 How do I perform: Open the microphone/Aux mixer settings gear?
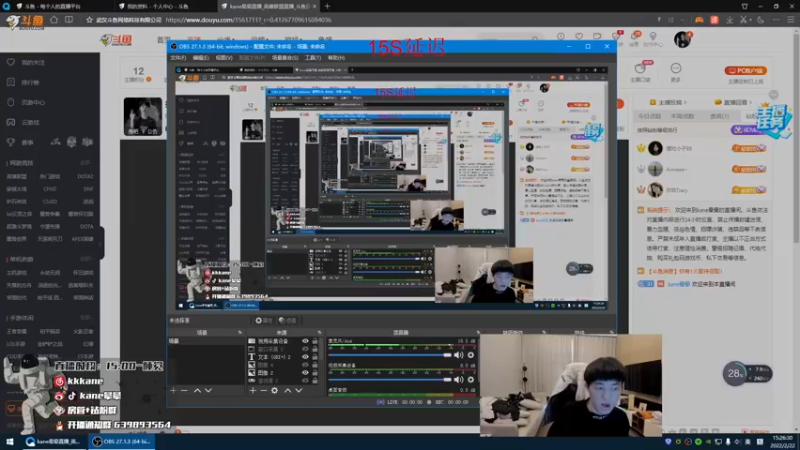470,355
